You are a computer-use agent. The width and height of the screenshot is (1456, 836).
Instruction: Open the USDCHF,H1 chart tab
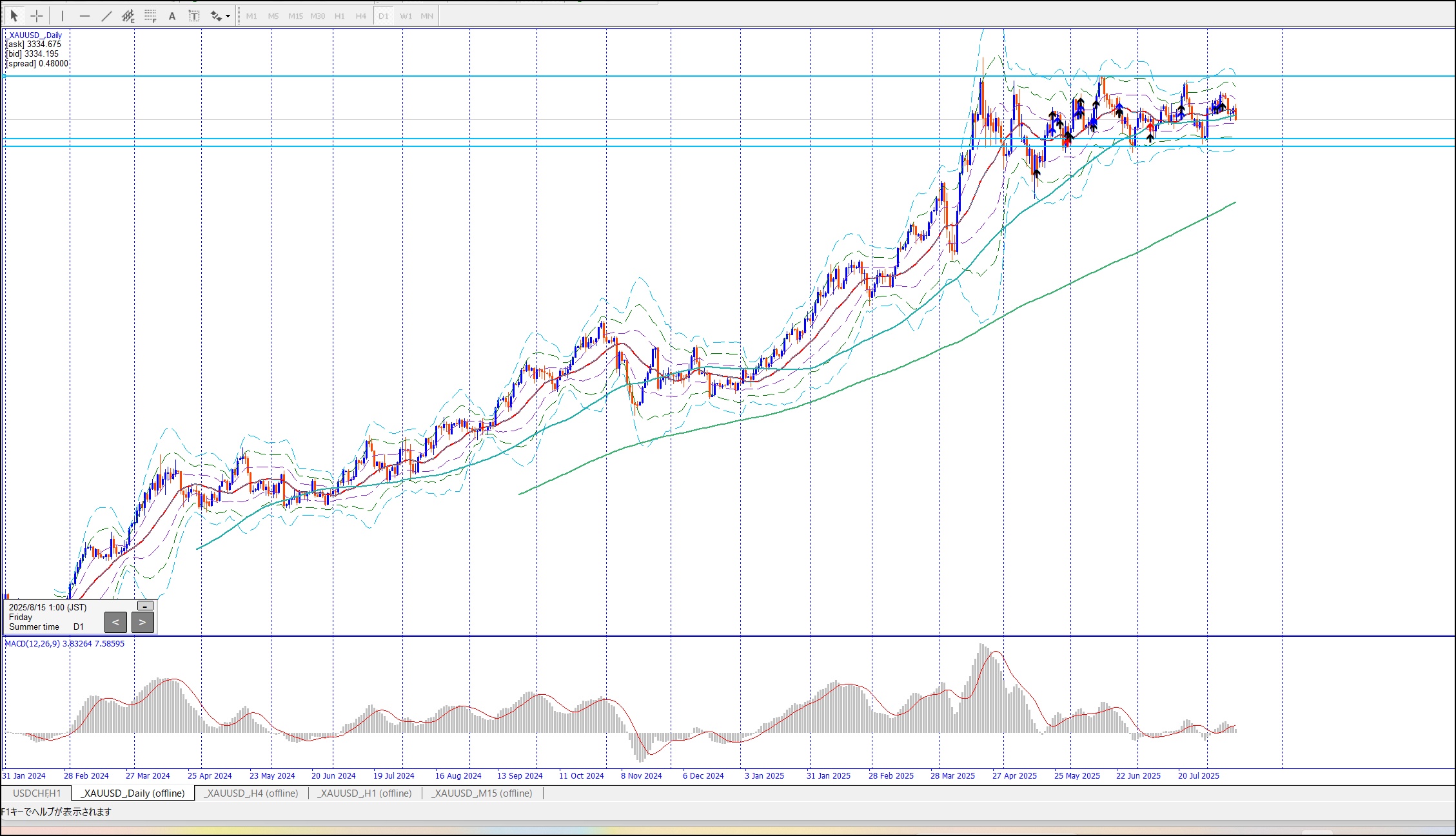coord(37,793)
